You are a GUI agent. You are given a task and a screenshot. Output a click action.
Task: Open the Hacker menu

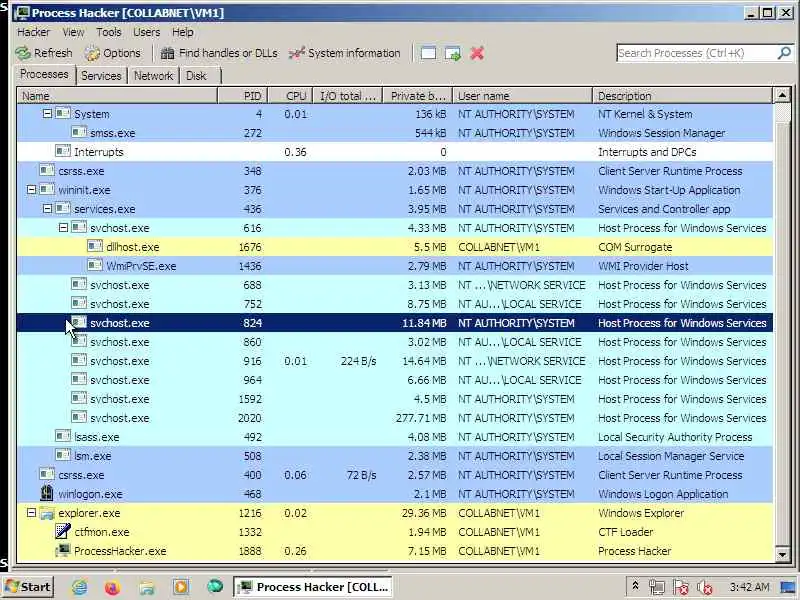pos(33,32)
